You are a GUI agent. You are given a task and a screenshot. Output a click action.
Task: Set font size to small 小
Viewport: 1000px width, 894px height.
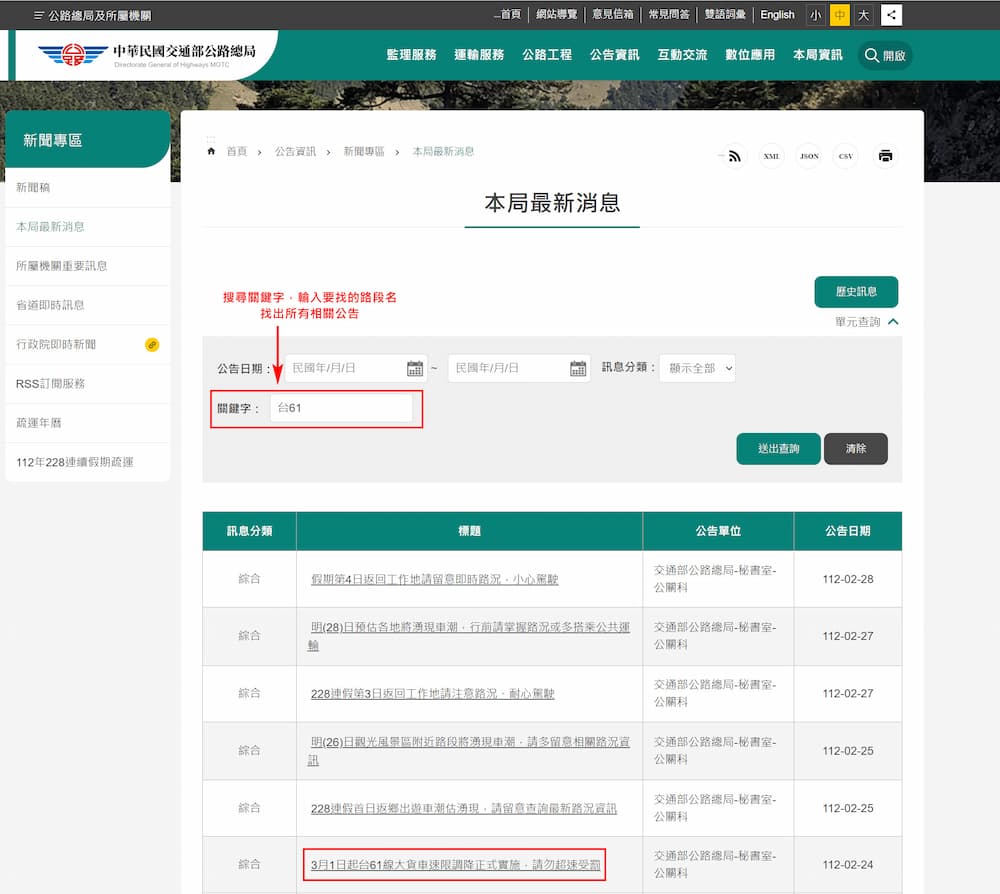[816, 15]
